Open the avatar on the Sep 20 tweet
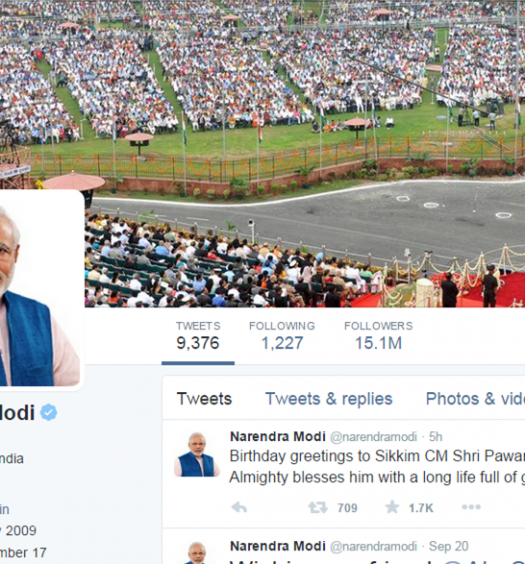 pos(197,552)
